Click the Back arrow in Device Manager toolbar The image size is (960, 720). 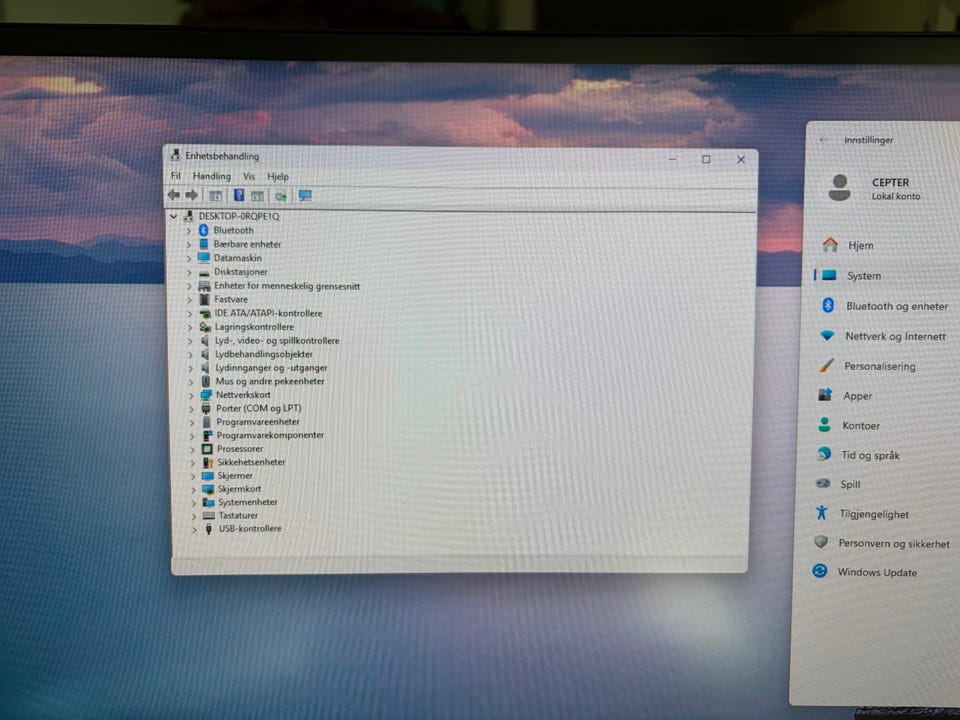[173, 195]
